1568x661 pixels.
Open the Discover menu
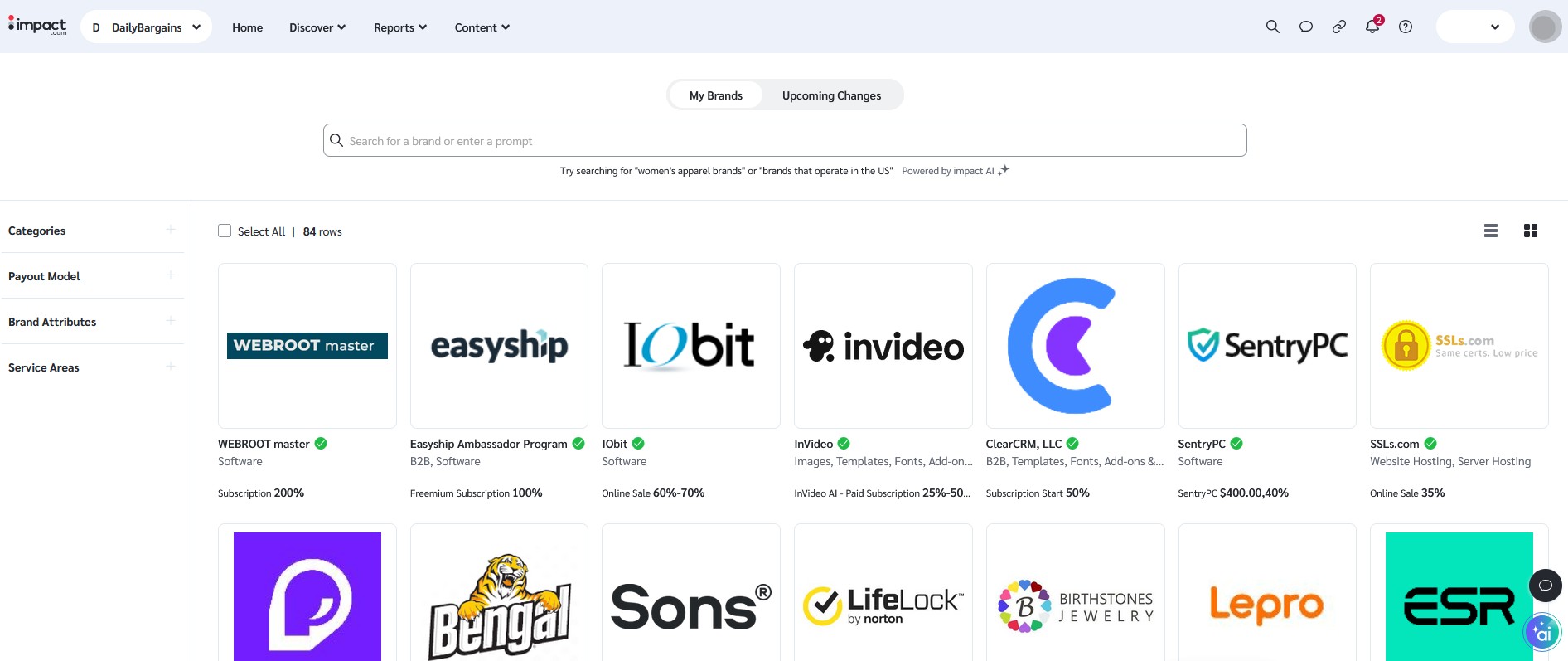[x=317, y=27]
